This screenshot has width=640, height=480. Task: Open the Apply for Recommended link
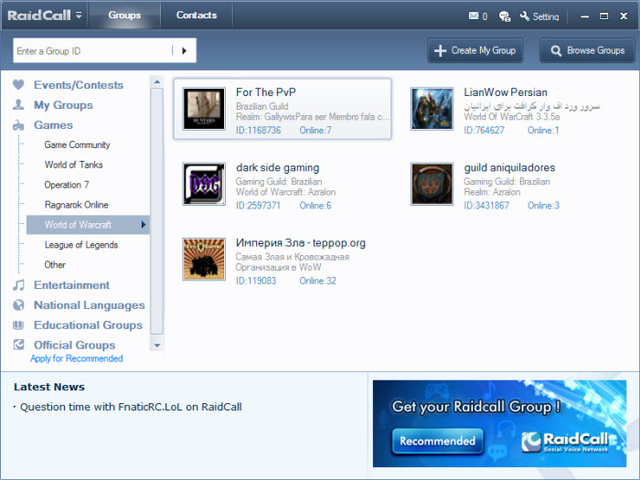click(76, 358)
